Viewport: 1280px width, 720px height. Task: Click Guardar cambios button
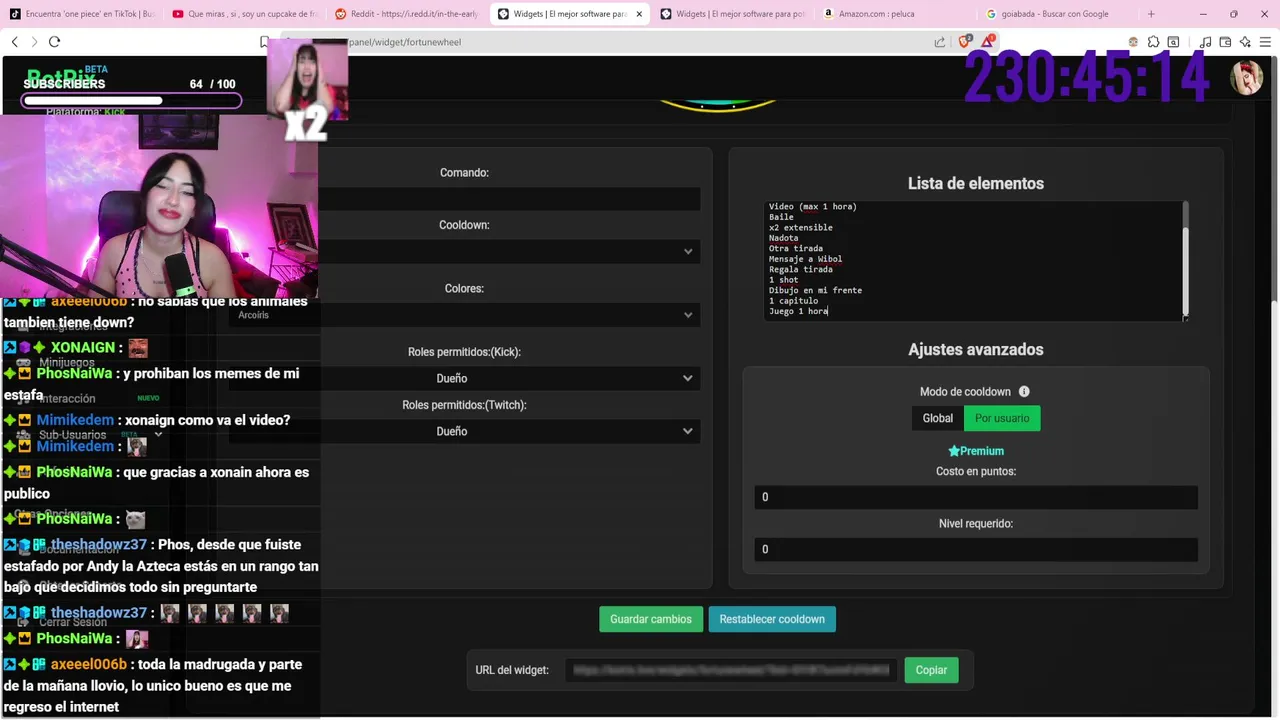651,619
